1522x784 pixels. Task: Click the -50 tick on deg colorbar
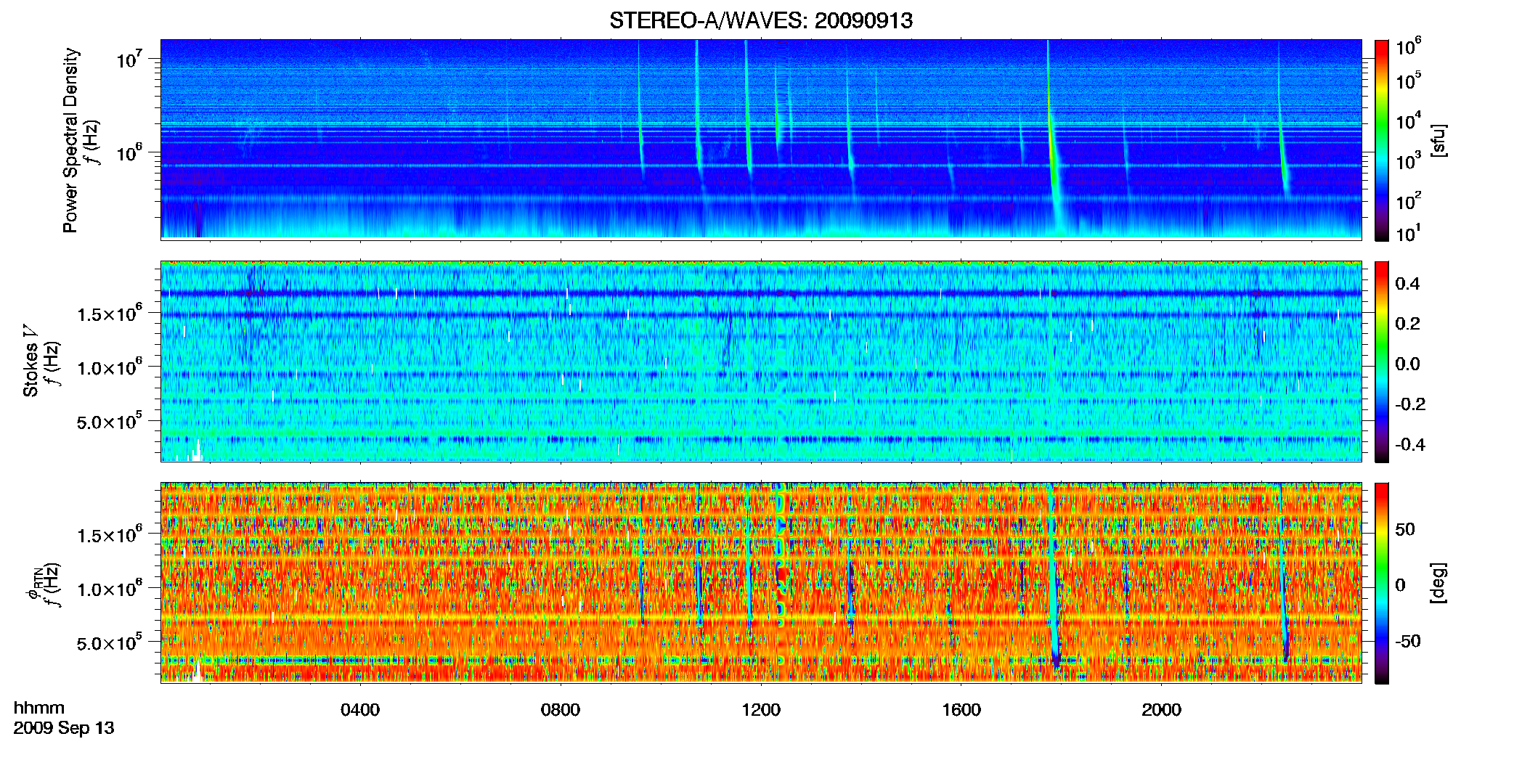point(1407,641)
